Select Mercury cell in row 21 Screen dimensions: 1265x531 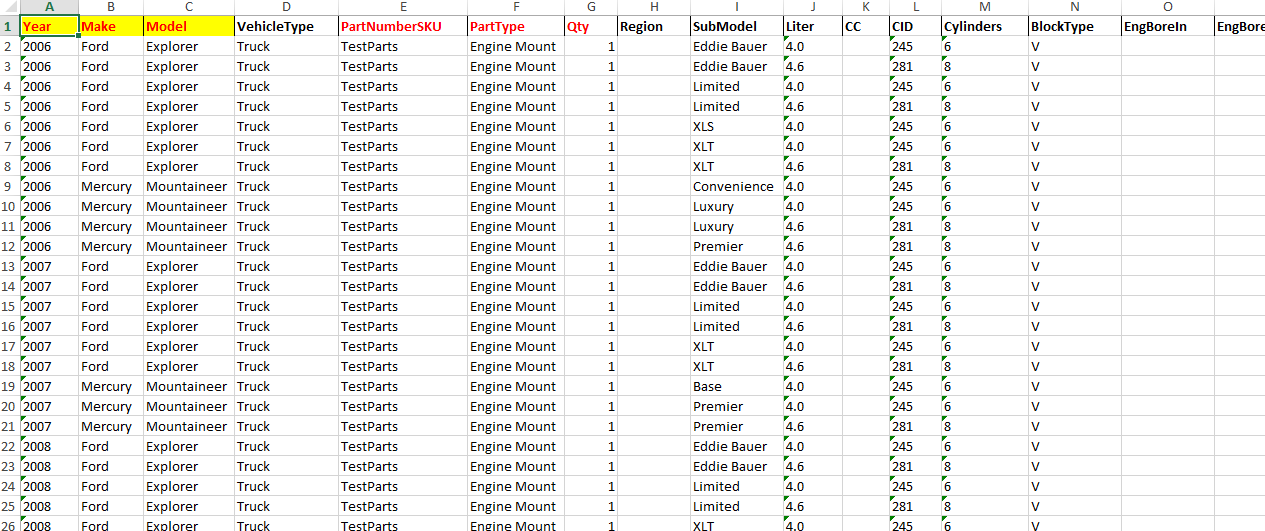pyautogui.click(x=111, y=426)
